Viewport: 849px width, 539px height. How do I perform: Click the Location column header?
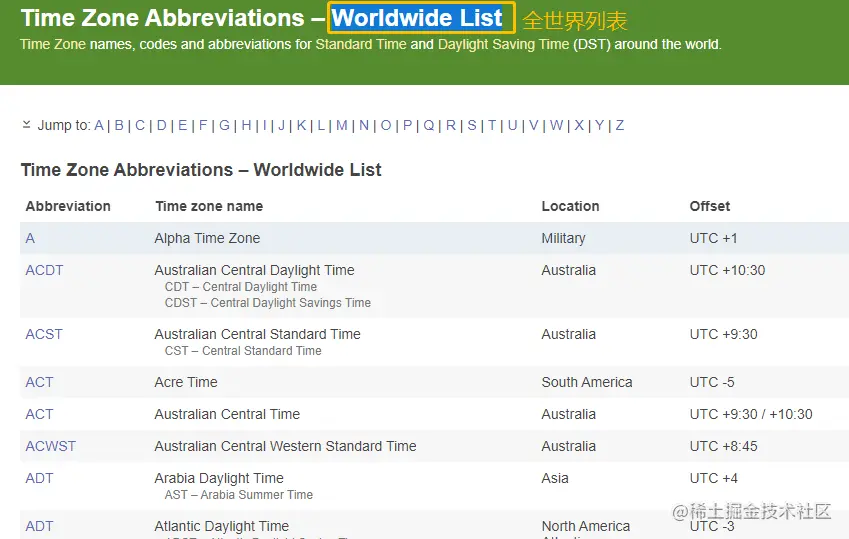tap(570, 206)
